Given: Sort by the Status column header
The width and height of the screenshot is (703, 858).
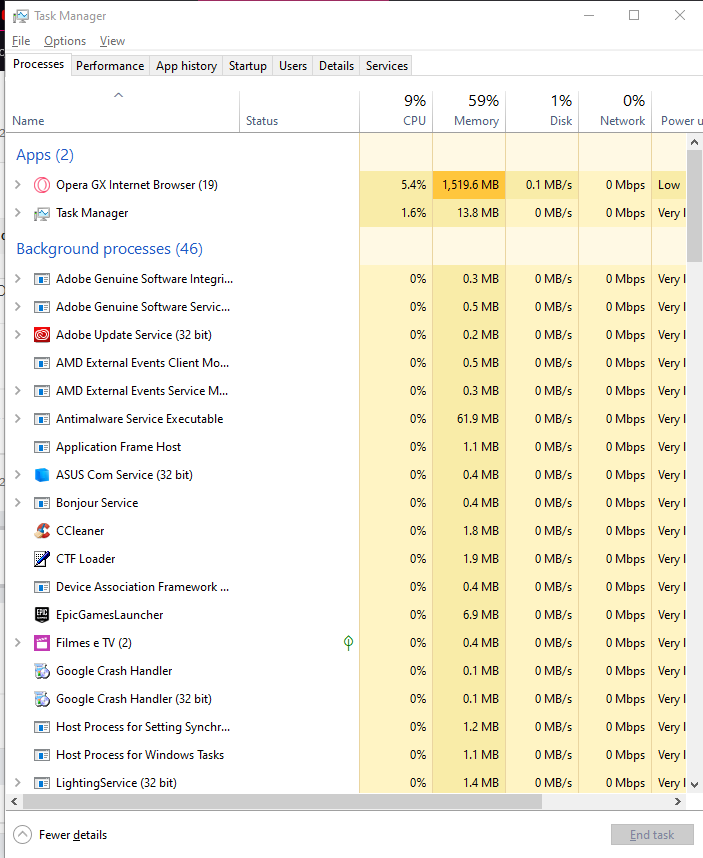Looking at the screenshot, I should point(299,111).
